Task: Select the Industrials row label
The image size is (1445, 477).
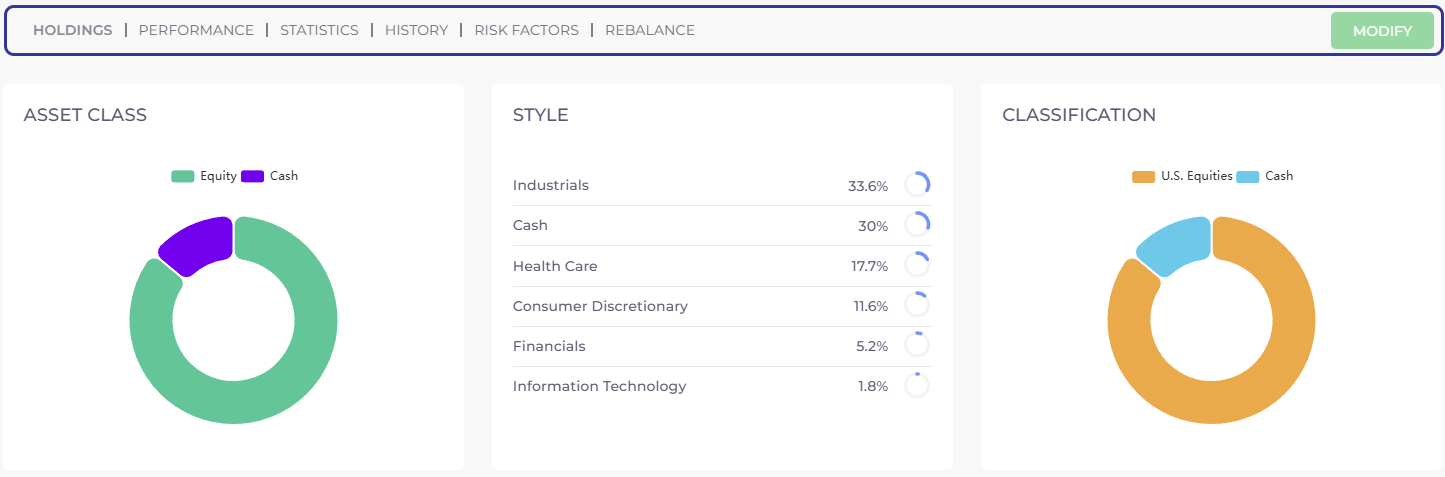Action: coord(551,185)
